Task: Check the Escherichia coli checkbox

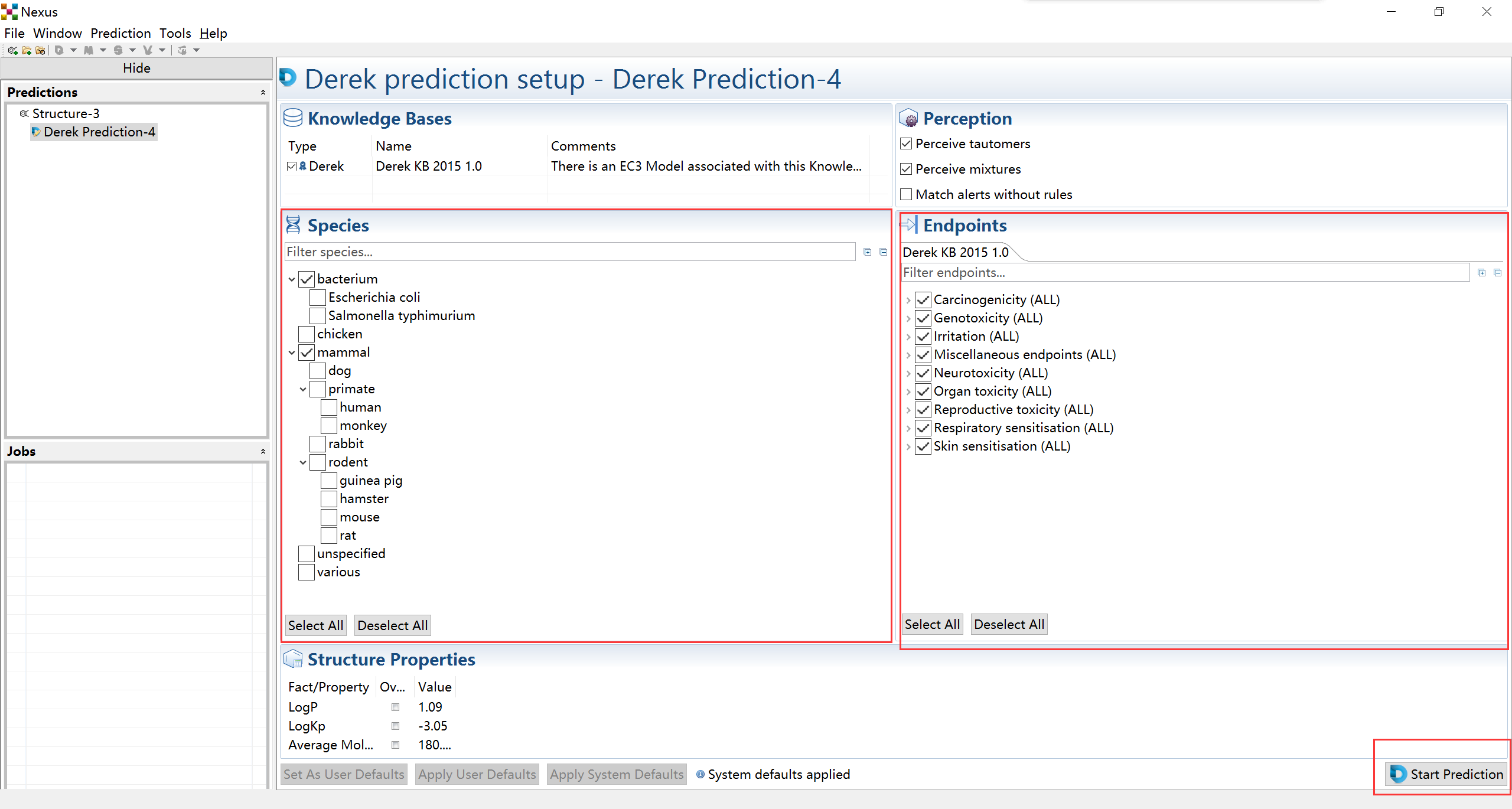Action: [318, 297]
